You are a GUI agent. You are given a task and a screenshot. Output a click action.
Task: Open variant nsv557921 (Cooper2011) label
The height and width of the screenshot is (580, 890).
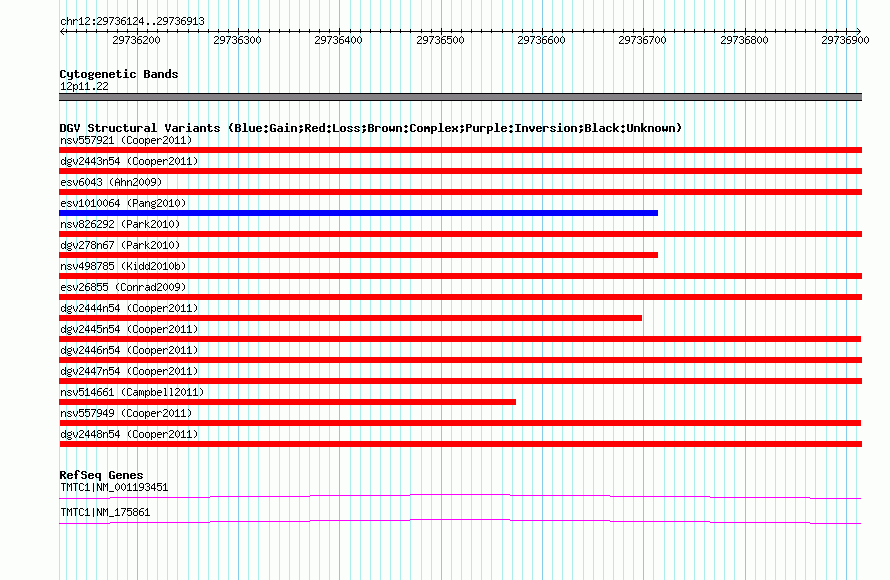[126, 140]
